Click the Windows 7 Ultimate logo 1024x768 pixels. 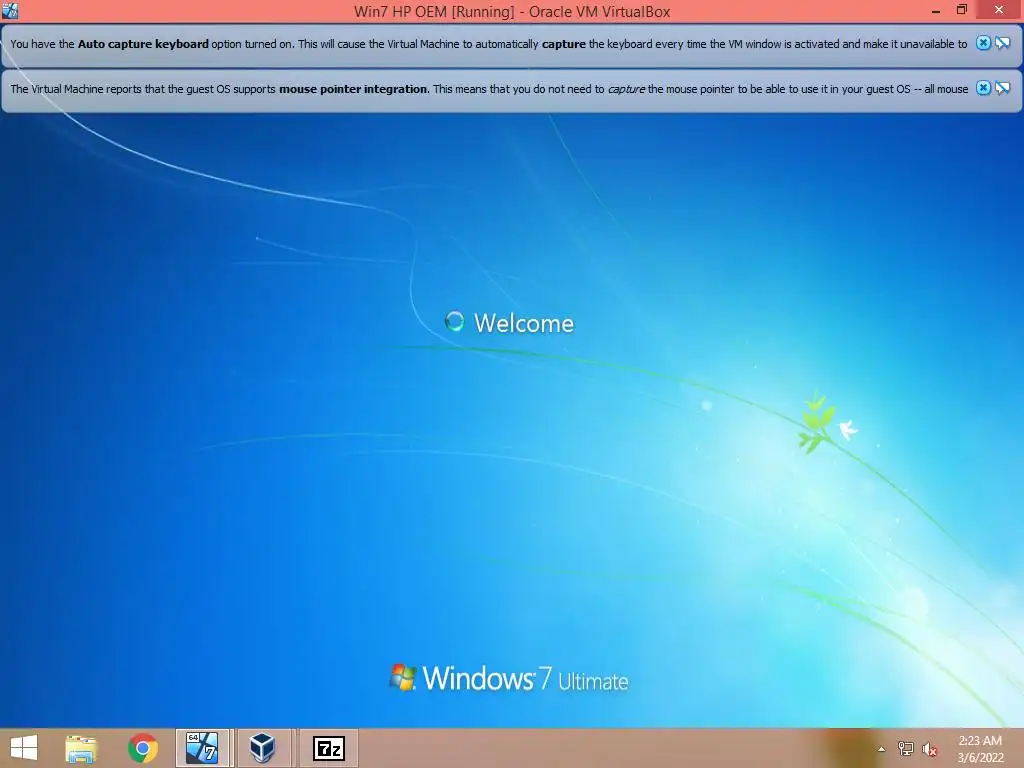pos(508,679)
